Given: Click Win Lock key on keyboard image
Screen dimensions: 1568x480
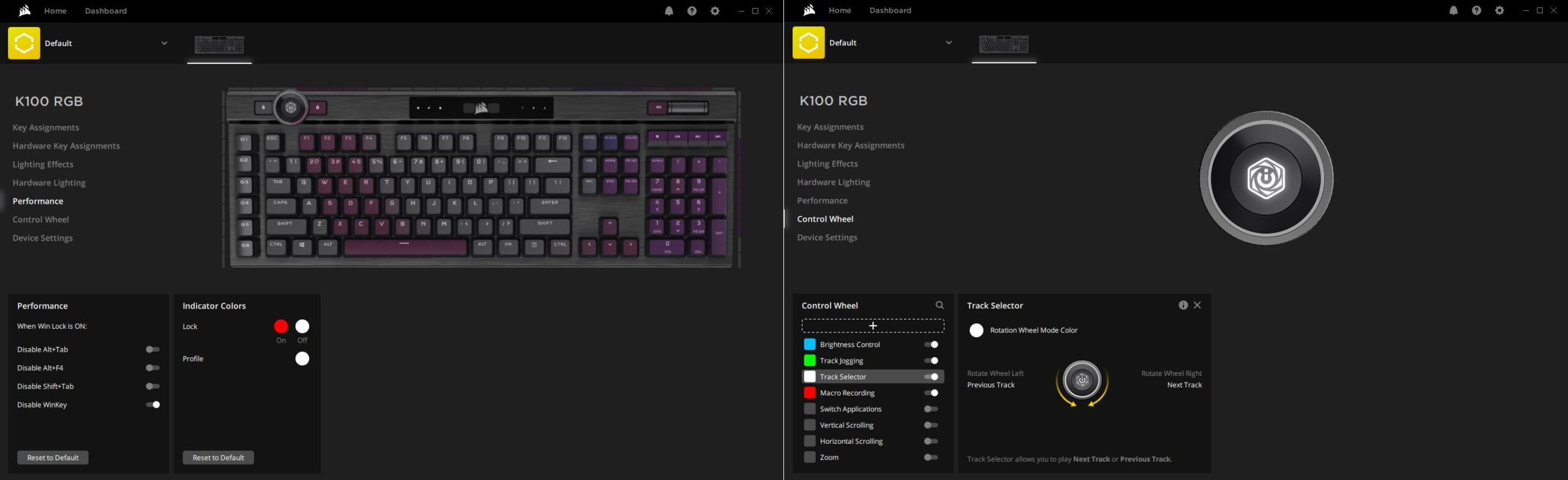Looking at the screenshot, I should [317, 108].
